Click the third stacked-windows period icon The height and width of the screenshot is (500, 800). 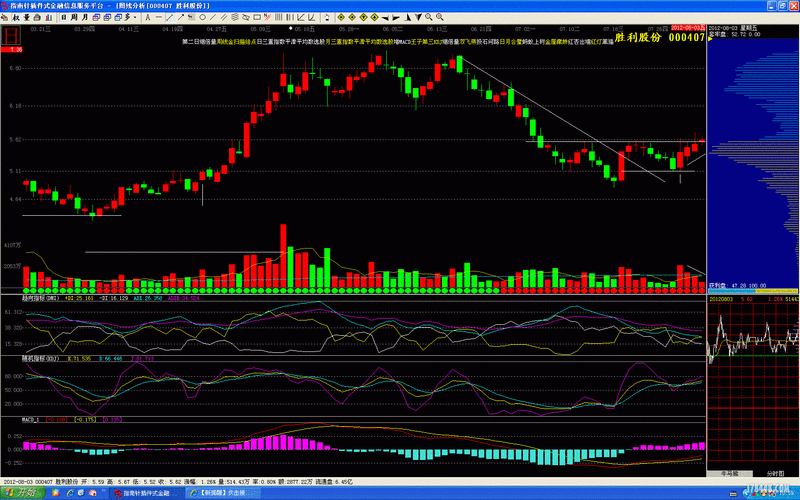[x=118, y=17]
